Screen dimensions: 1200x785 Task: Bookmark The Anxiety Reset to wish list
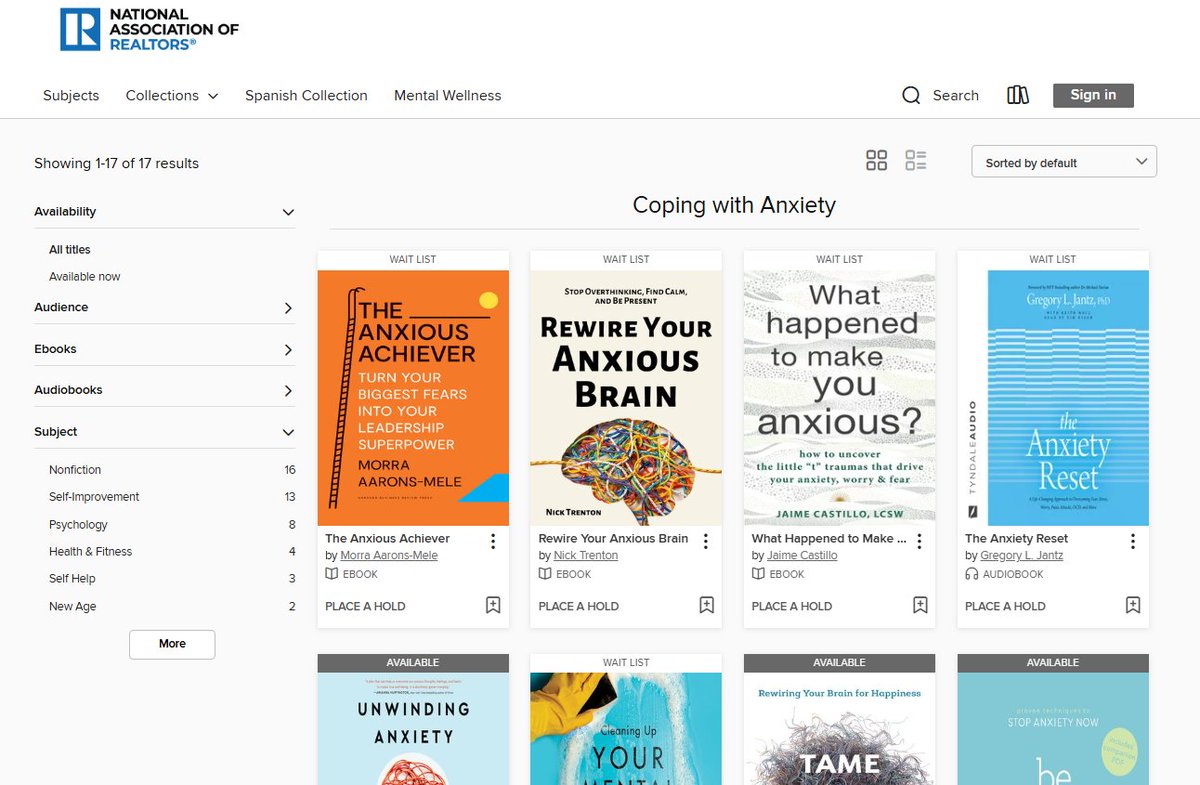pos(1133,605)
